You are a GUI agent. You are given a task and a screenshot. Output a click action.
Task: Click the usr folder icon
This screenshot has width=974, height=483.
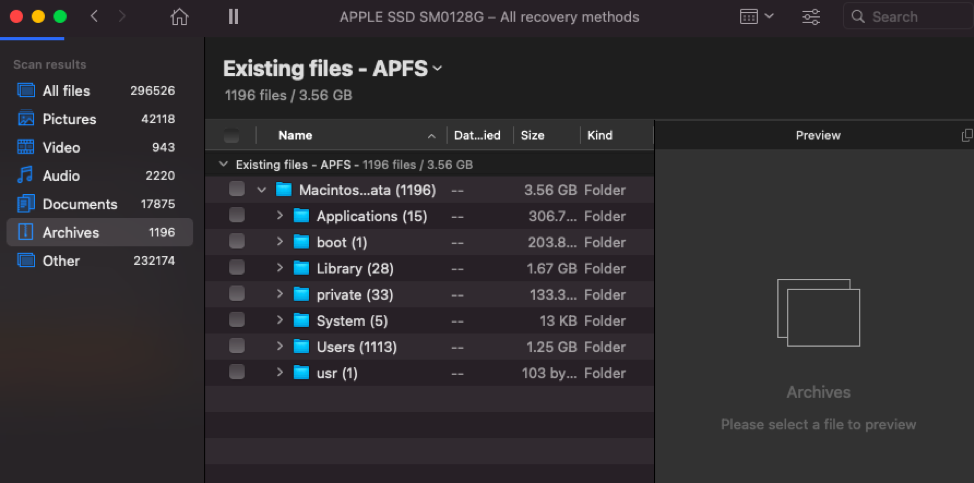[301, 372]
